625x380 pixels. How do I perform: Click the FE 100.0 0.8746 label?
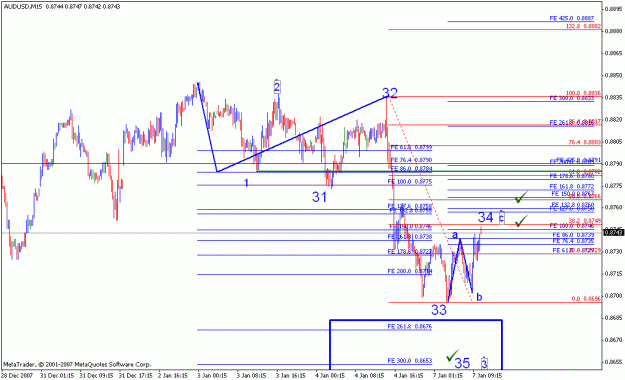coord(572,226)
